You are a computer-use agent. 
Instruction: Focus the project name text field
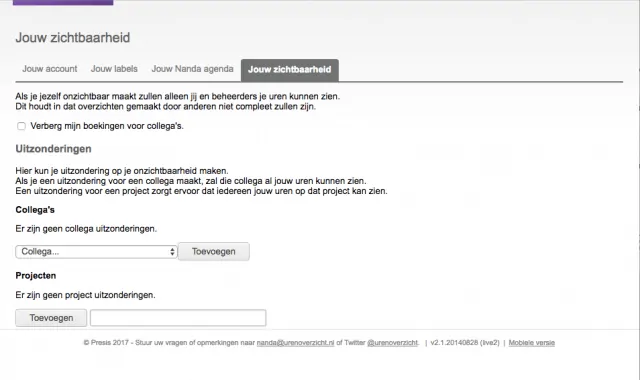(x=178, y=318)
